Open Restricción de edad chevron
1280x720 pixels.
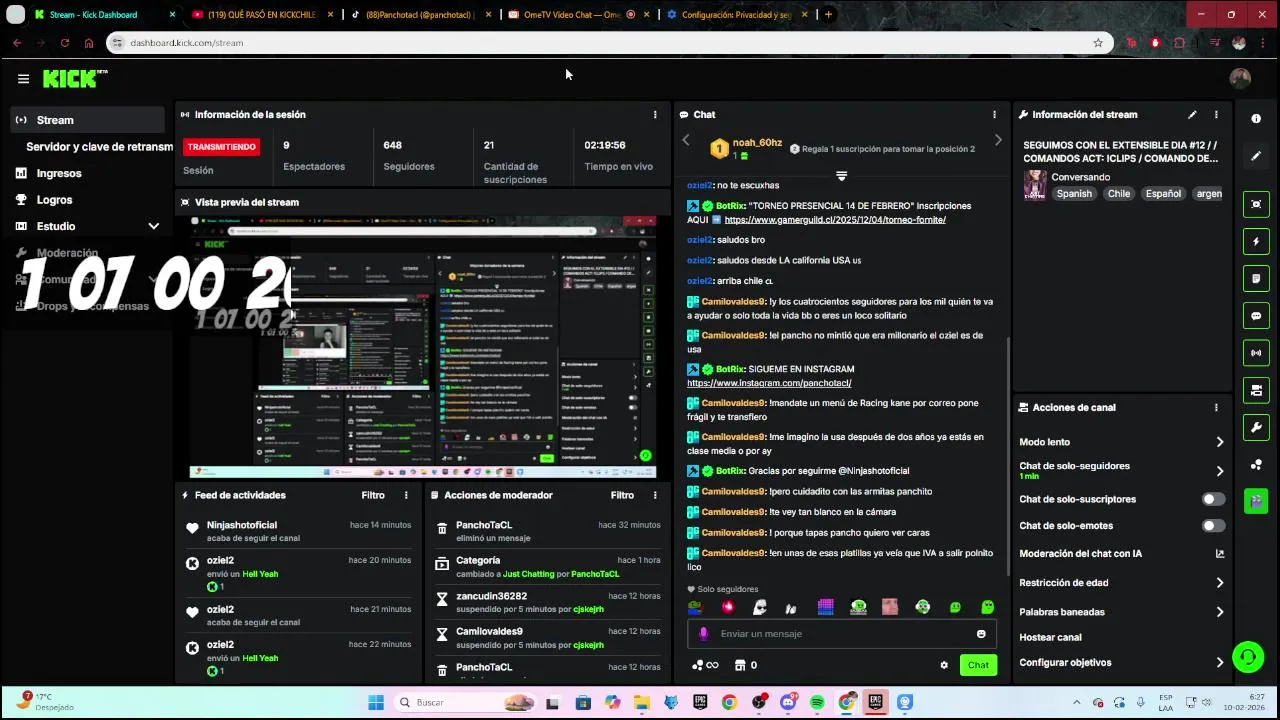click(x=1219, y=583)
